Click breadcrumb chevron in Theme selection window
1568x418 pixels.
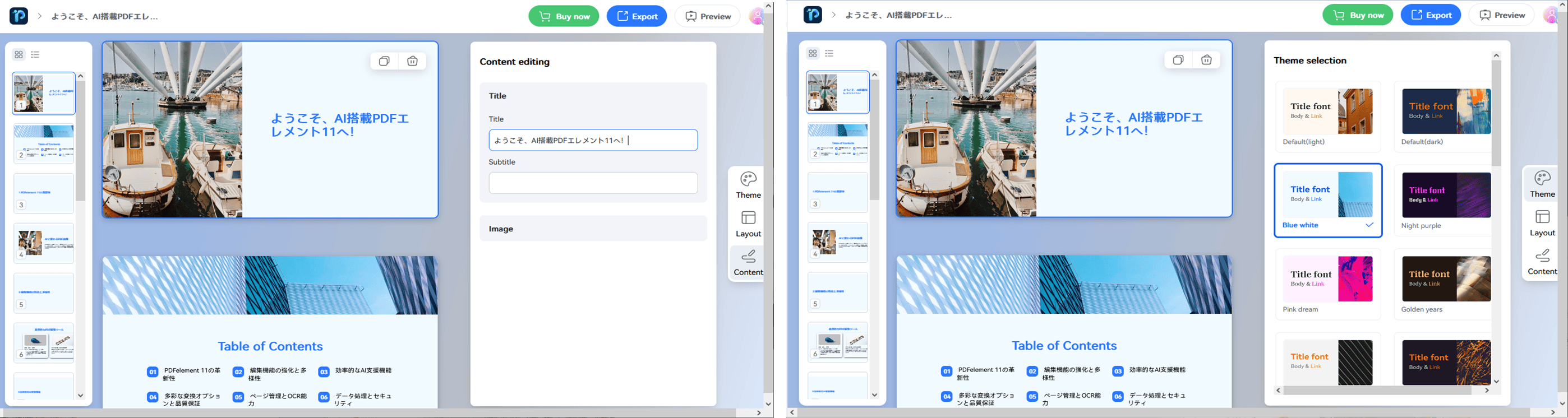[x=833, y=15]
